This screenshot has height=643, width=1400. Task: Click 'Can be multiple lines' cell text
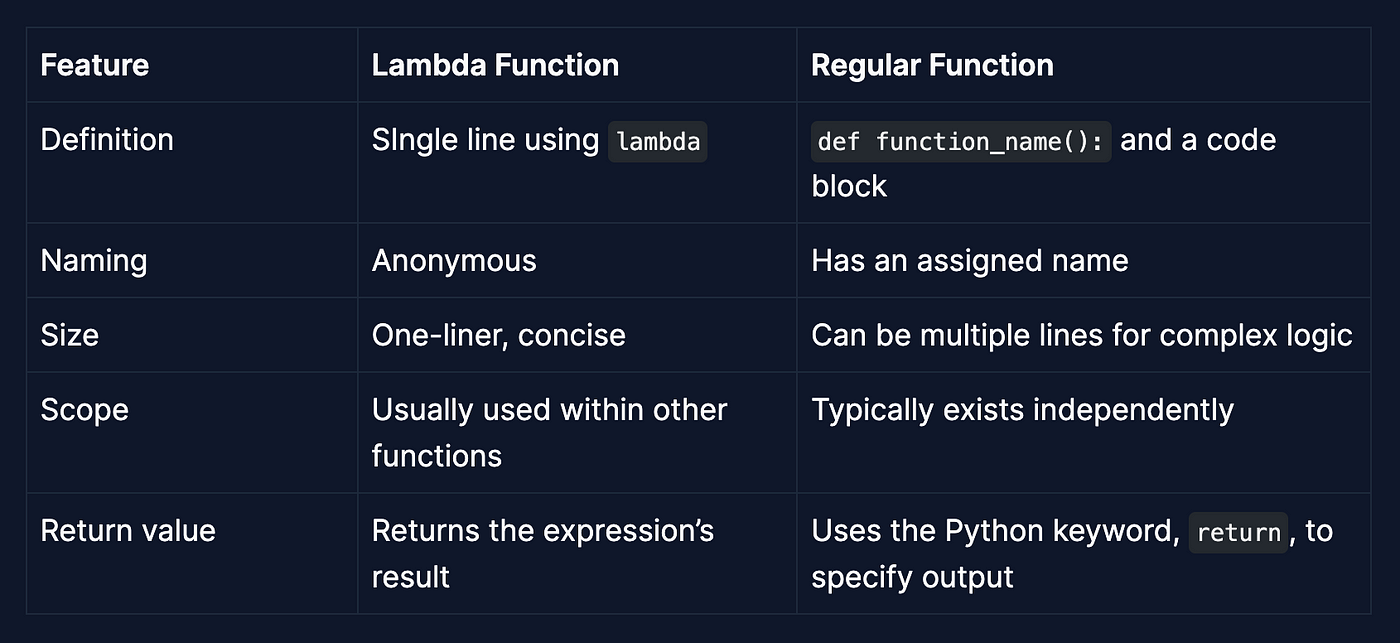point(1082,334)
